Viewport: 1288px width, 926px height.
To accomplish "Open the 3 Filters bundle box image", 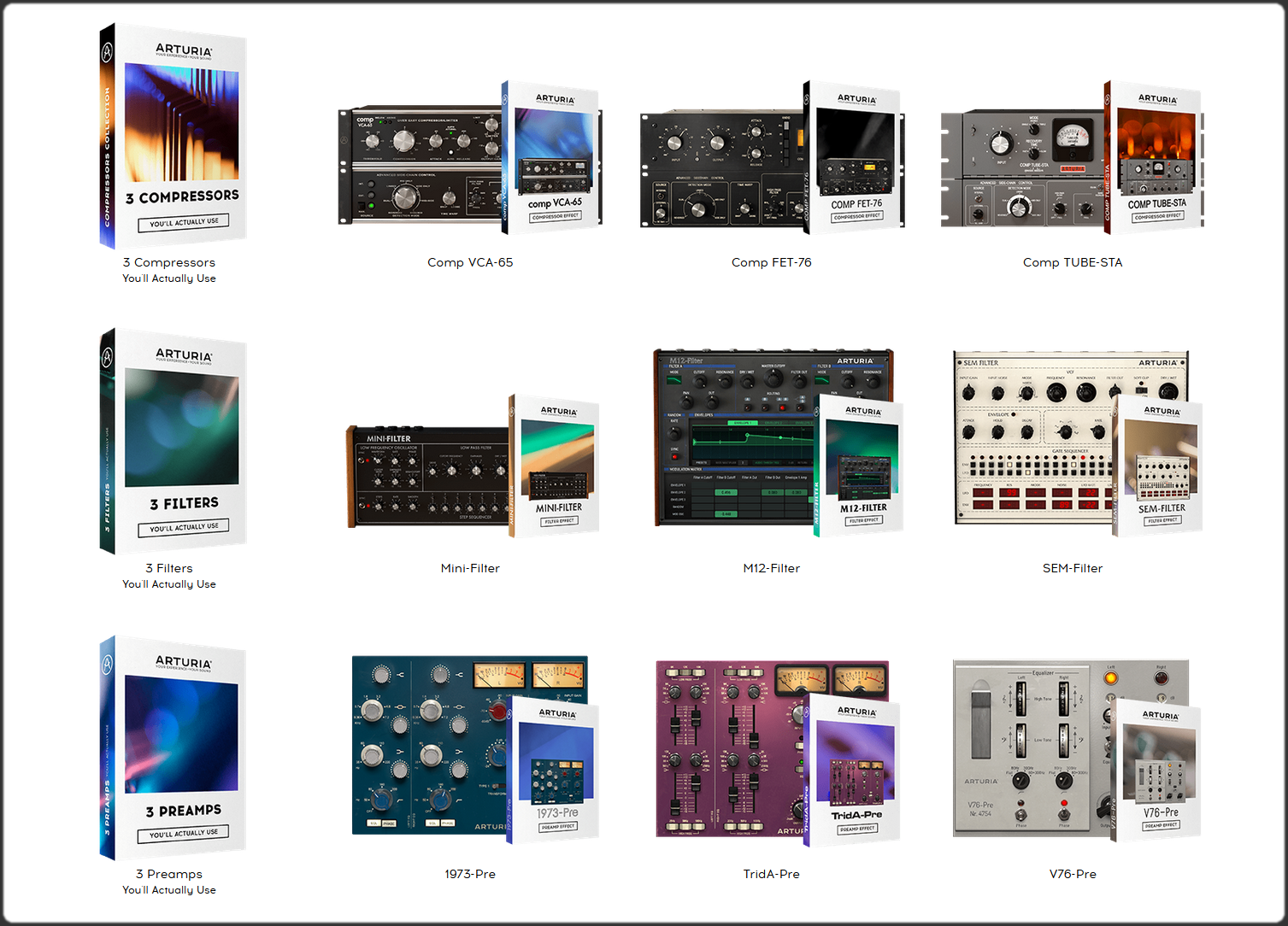I will click(x=173, y=441).
